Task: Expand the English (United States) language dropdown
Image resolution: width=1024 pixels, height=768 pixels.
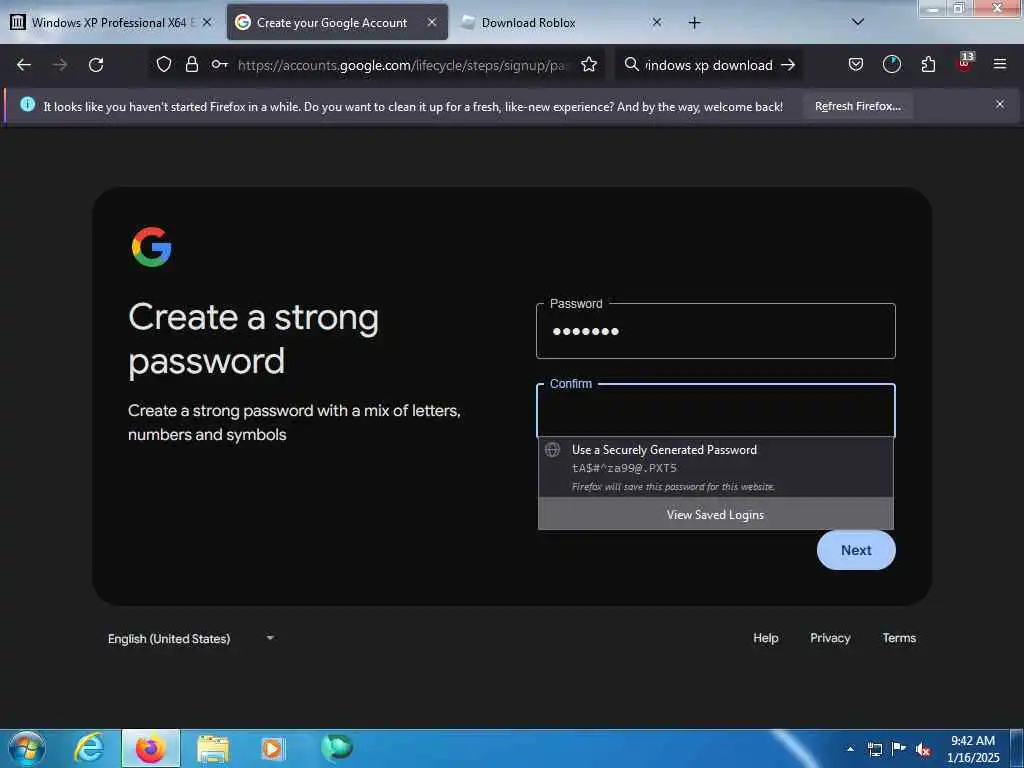Action: click(x=191, y=638)
